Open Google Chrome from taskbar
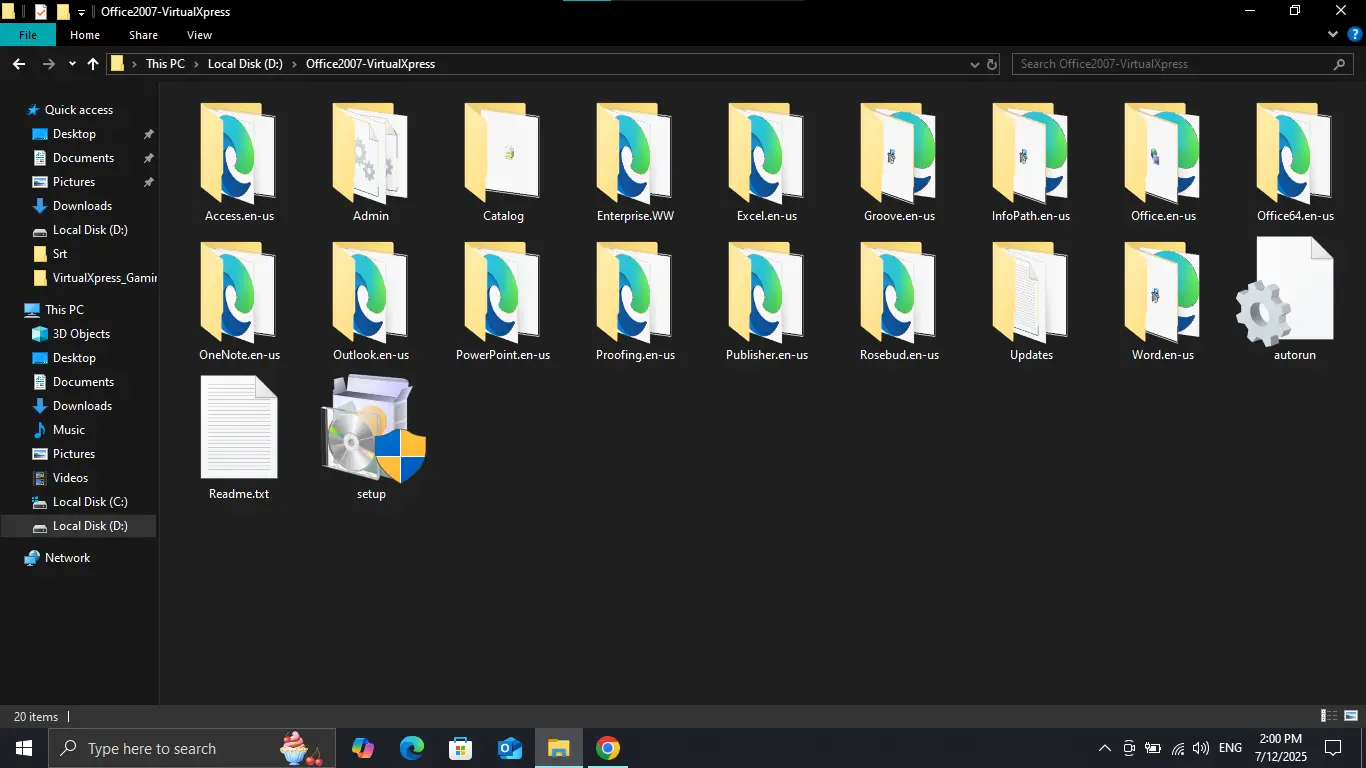Screen dimensions: 1366x768 [x=608, y=748]
